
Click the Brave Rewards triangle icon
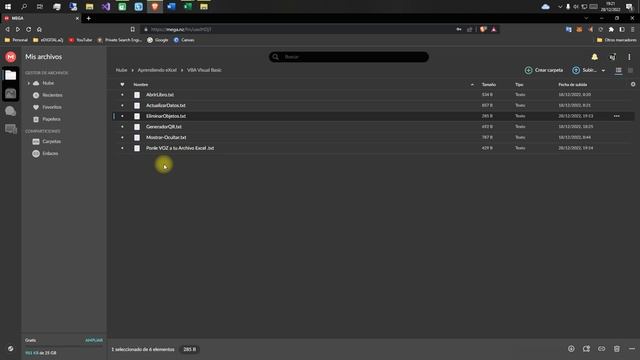[494, 29]
